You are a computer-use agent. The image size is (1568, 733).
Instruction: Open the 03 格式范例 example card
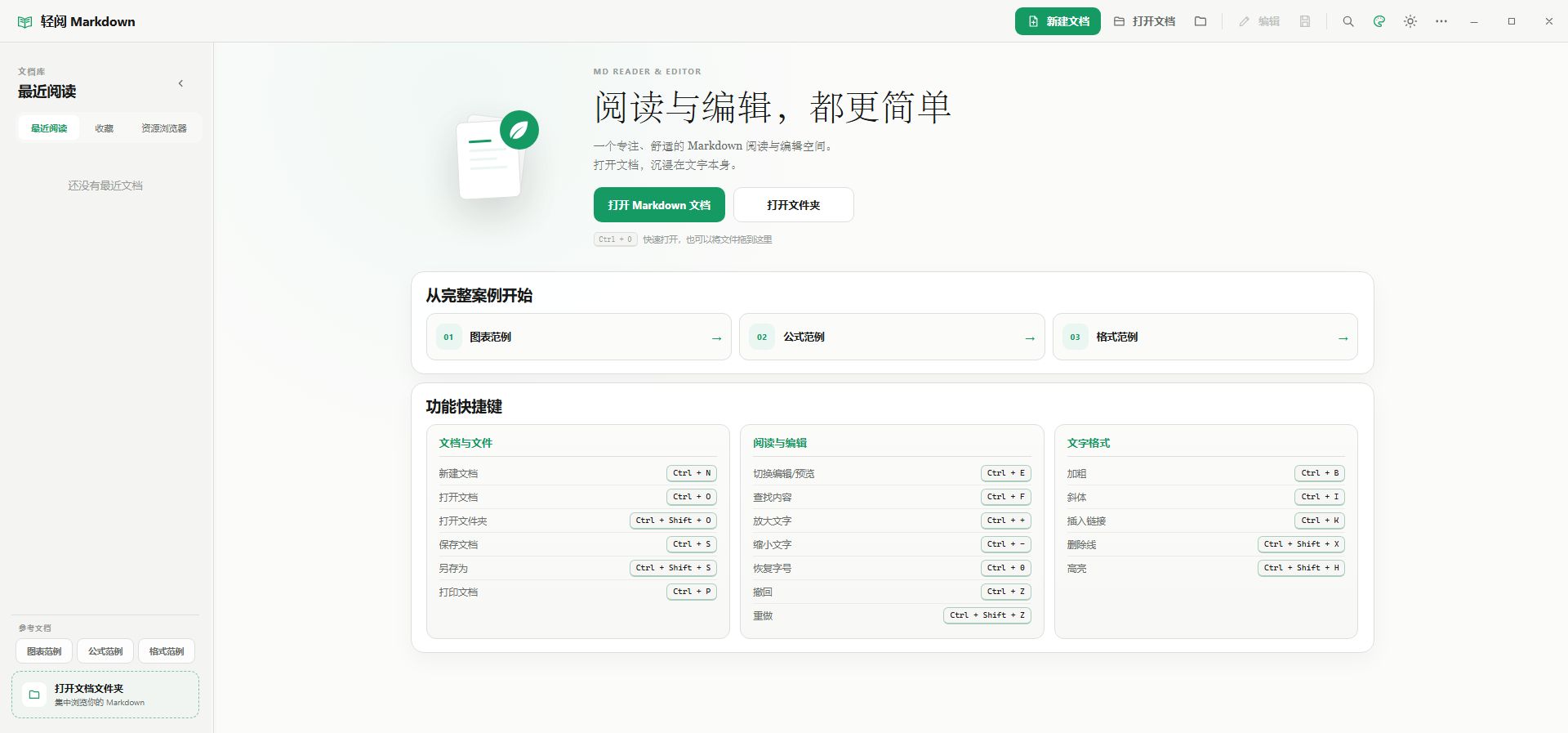[1205, 337]
